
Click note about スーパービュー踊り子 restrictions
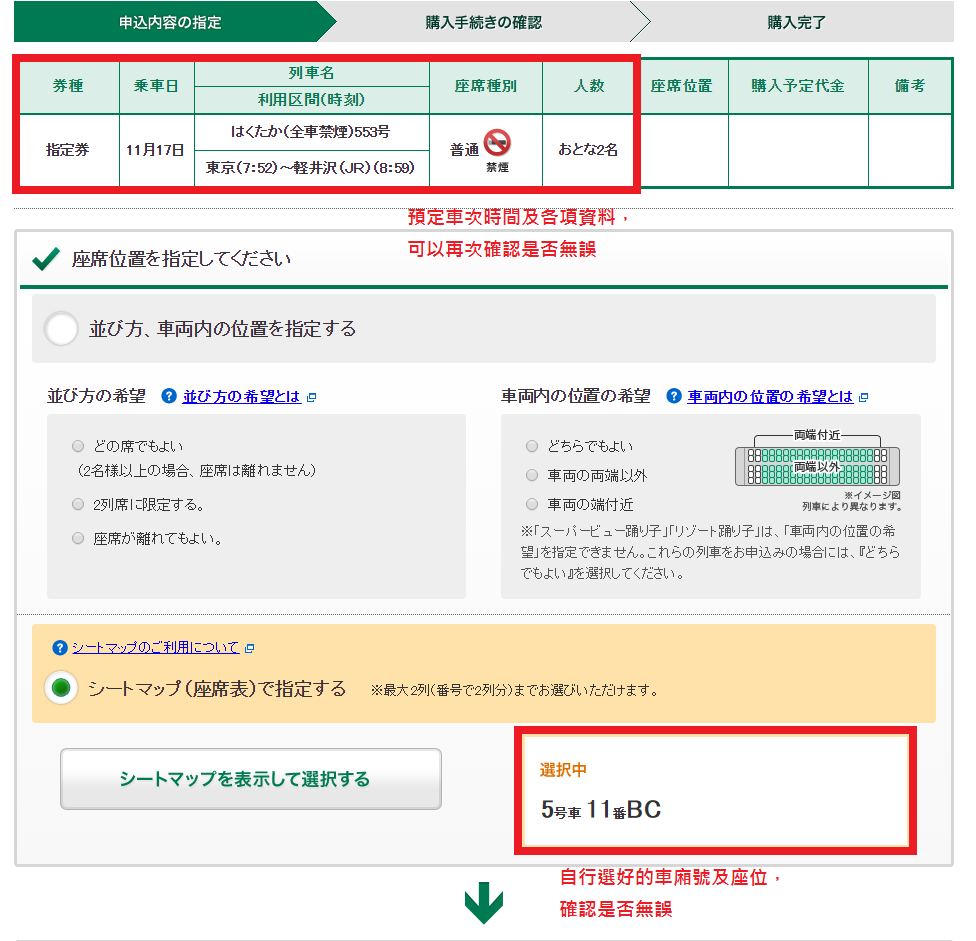710,552
